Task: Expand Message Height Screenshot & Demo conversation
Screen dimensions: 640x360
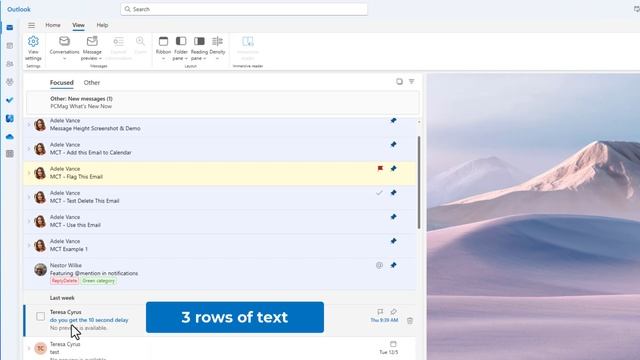Action: click(29, 124)
